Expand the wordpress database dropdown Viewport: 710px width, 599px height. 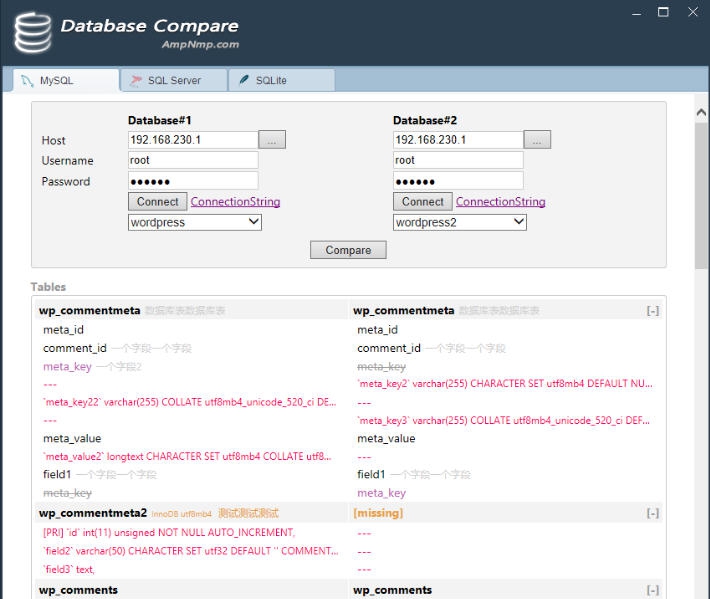tap(195, 222)
